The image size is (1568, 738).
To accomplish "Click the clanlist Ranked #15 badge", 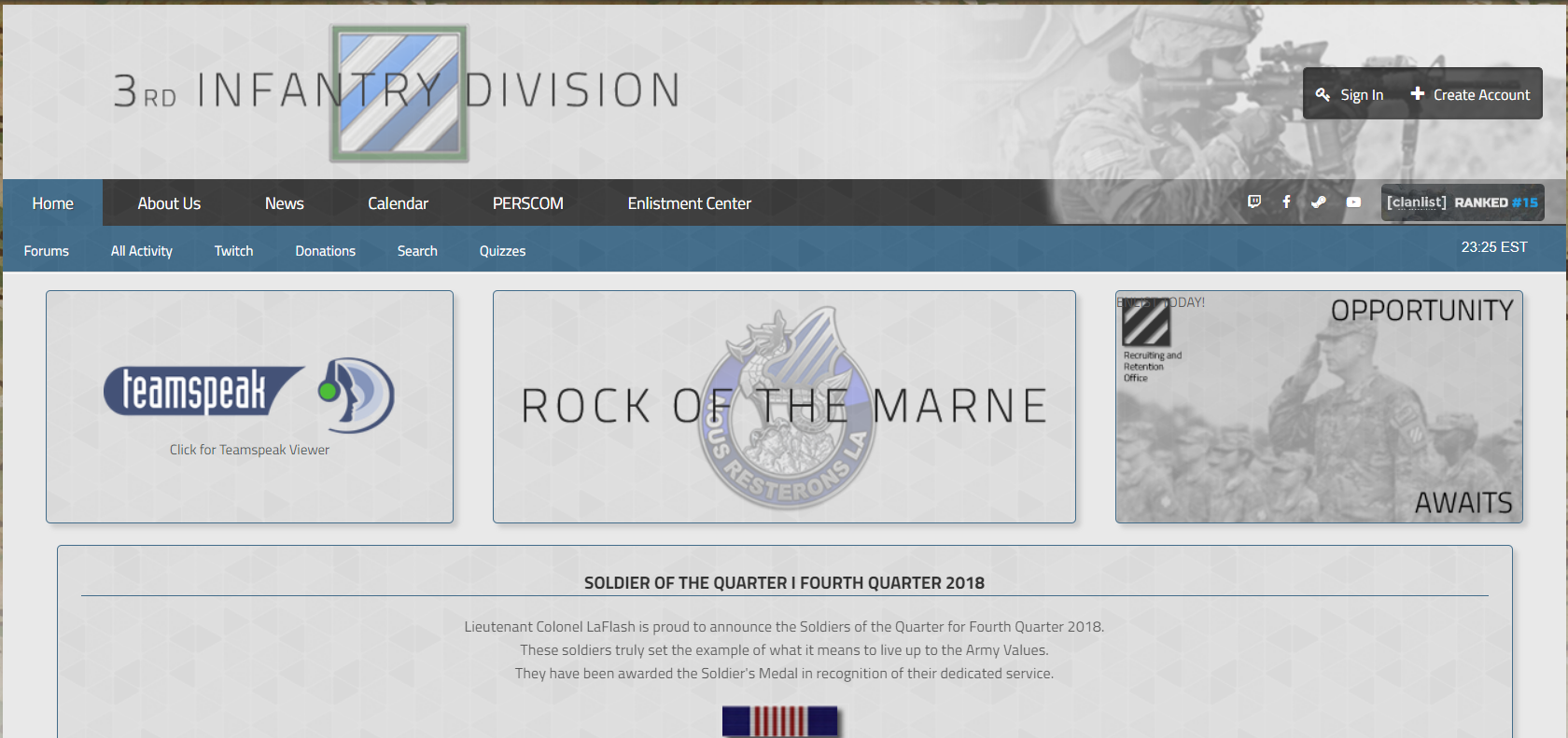I will coord(1462,202).
